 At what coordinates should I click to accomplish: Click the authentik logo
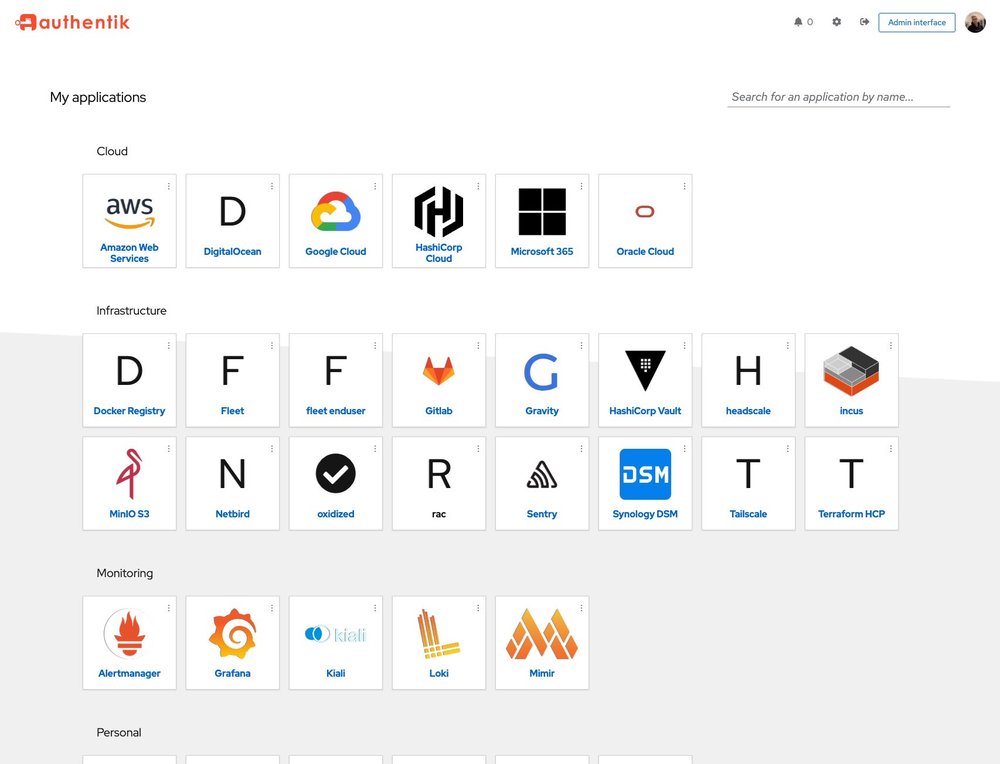point(72,22)
